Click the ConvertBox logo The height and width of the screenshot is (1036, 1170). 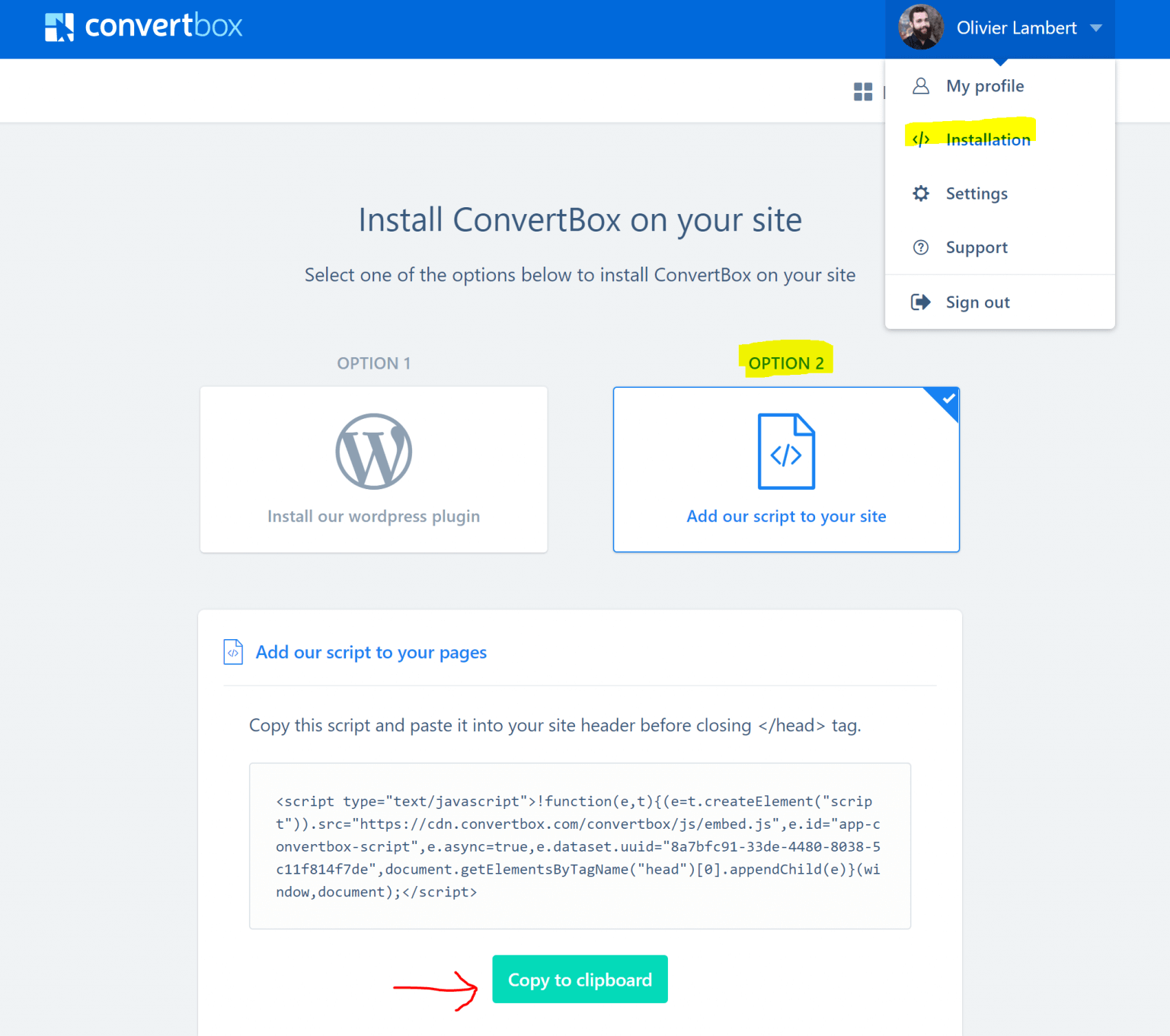click(x=143, y=27)
